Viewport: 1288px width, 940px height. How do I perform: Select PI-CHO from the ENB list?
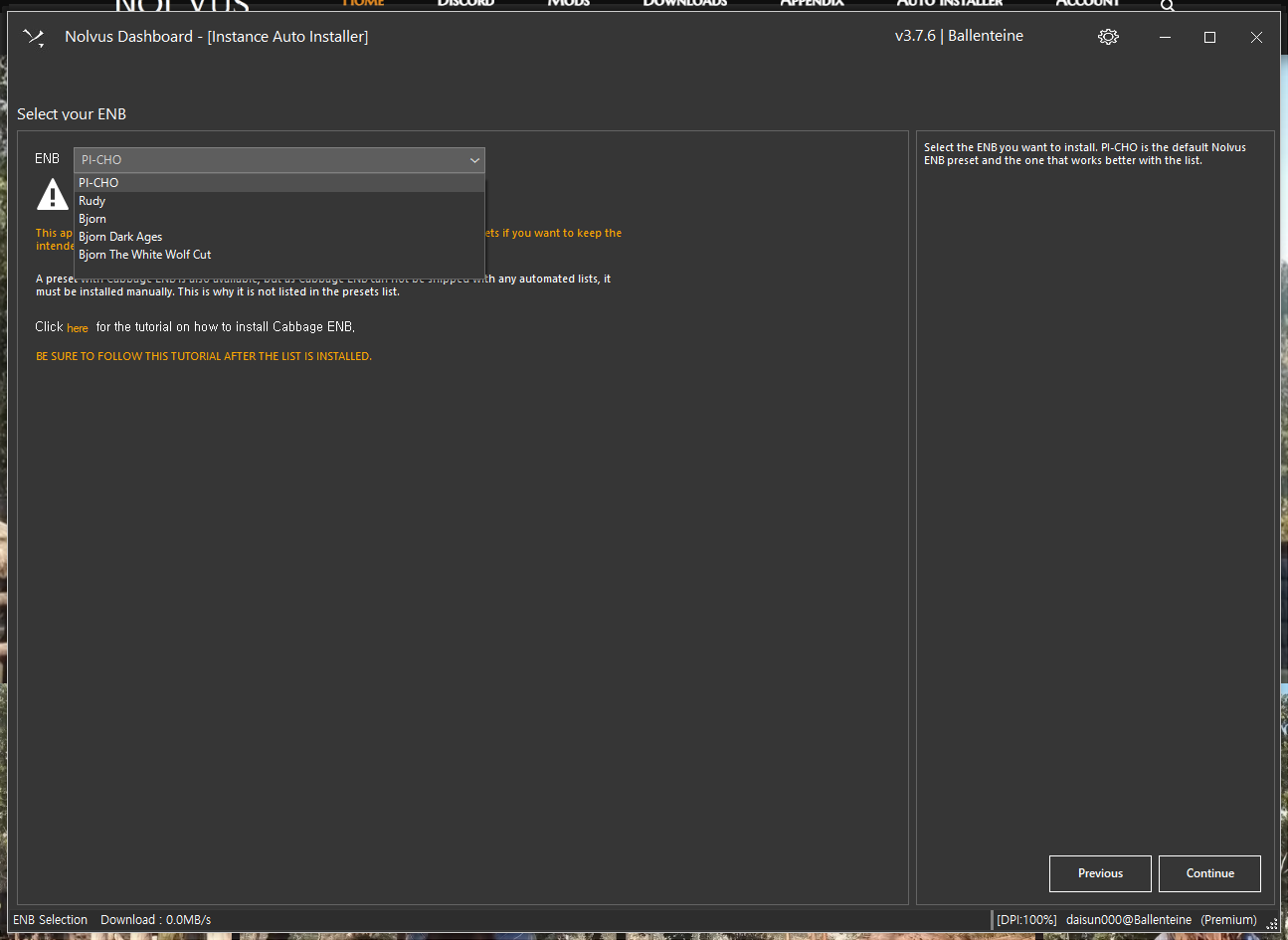(279, 183)
